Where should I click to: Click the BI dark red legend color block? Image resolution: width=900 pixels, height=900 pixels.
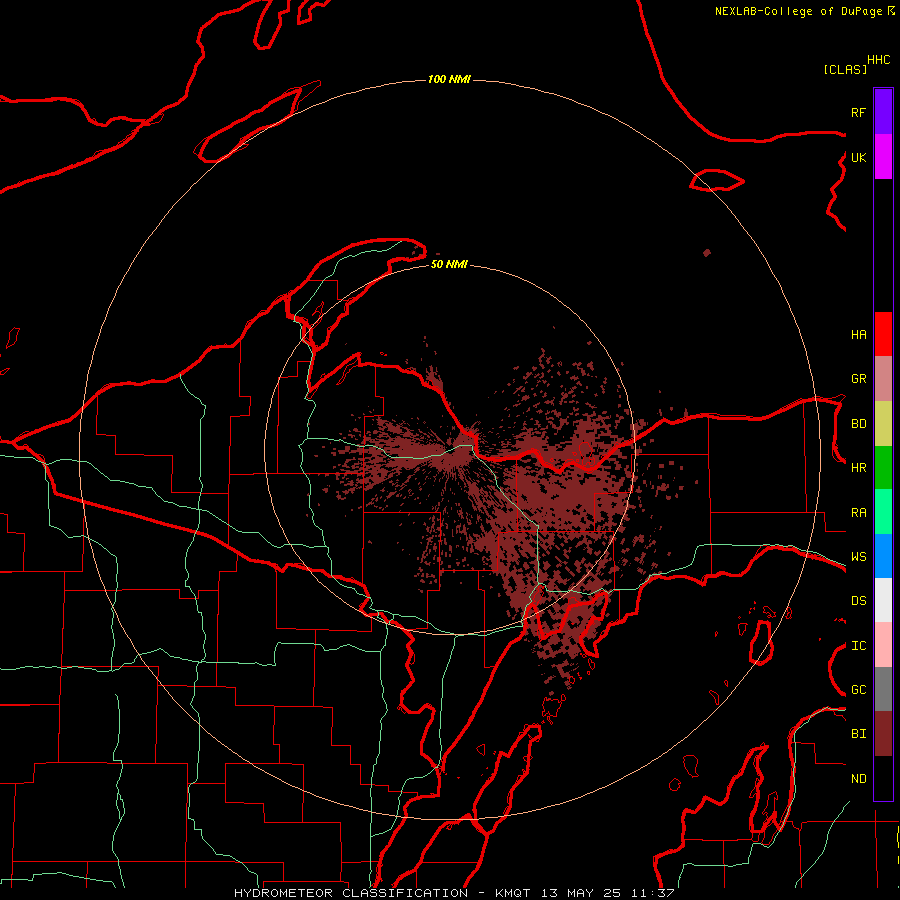pos(883,734)
